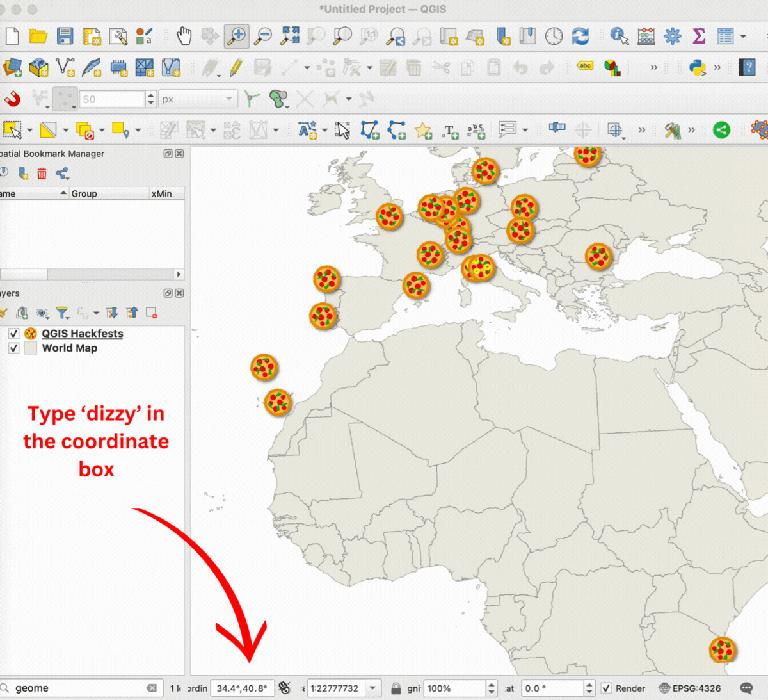Image resolution: width=768 pixels, height=700 pixels.
Task: Select the World Map layer name
Action: (x=70, y=348)
